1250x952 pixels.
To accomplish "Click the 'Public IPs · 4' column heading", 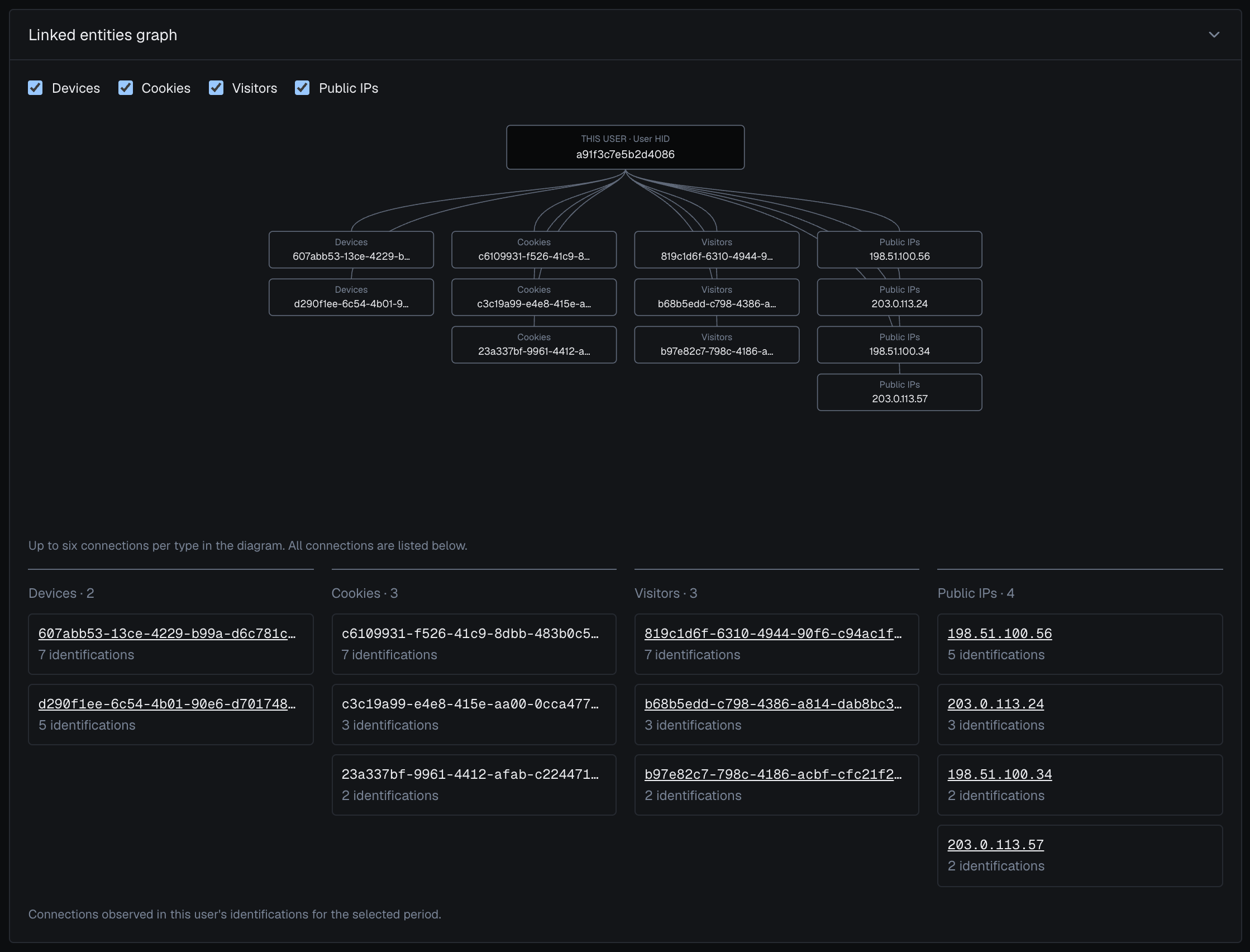I will click(x=976, y=593).
